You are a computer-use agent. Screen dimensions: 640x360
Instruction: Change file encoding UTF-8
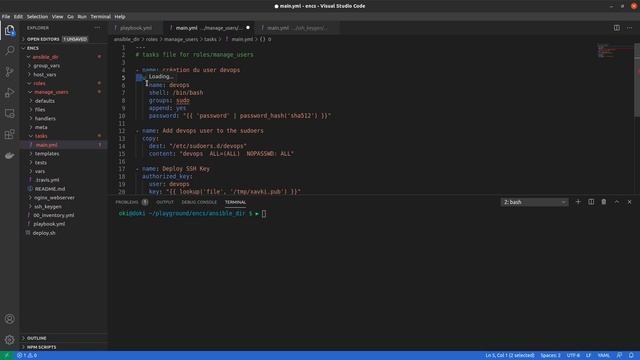click(573, 356)
